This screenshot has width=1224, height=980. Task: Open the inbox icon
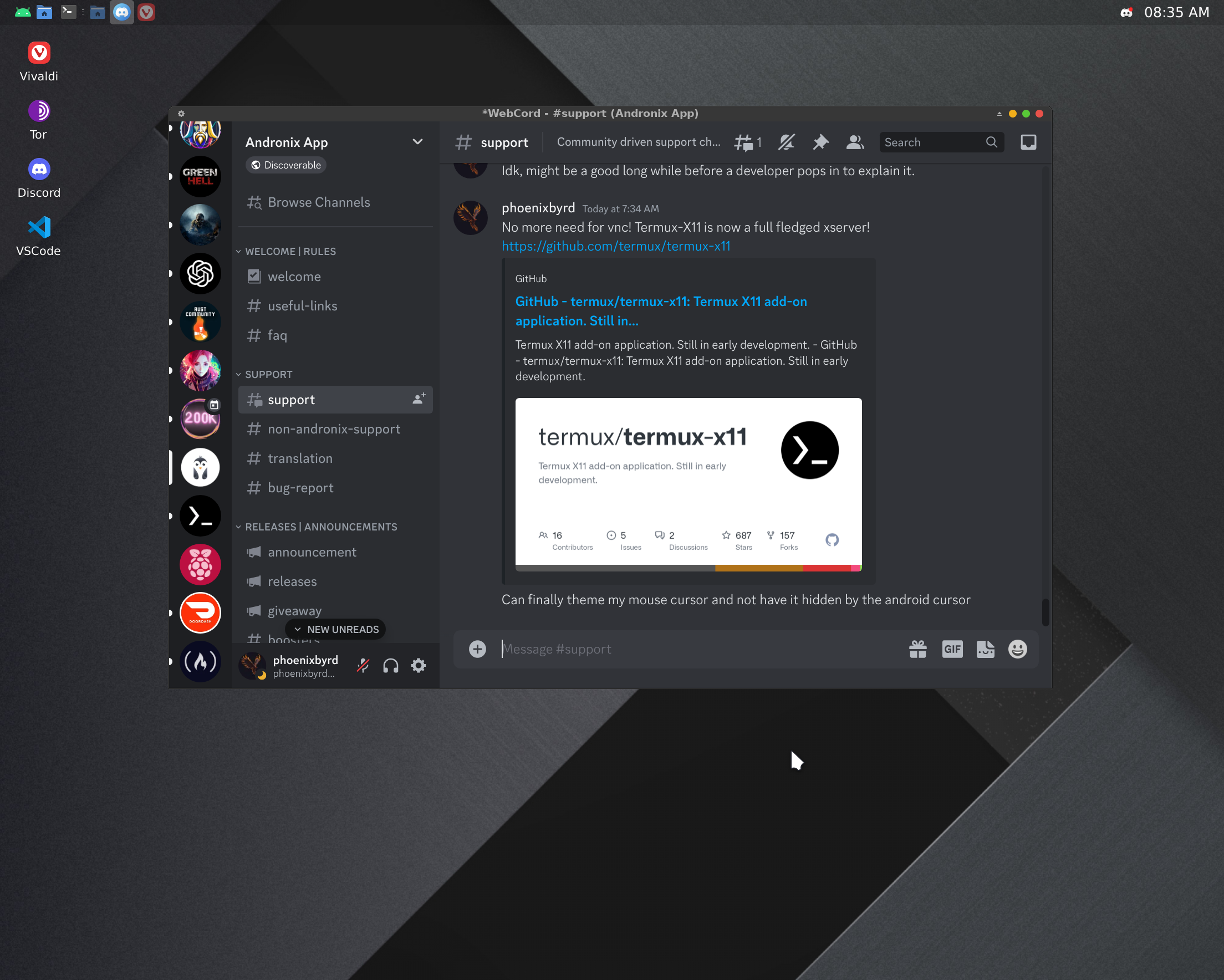1028,142
